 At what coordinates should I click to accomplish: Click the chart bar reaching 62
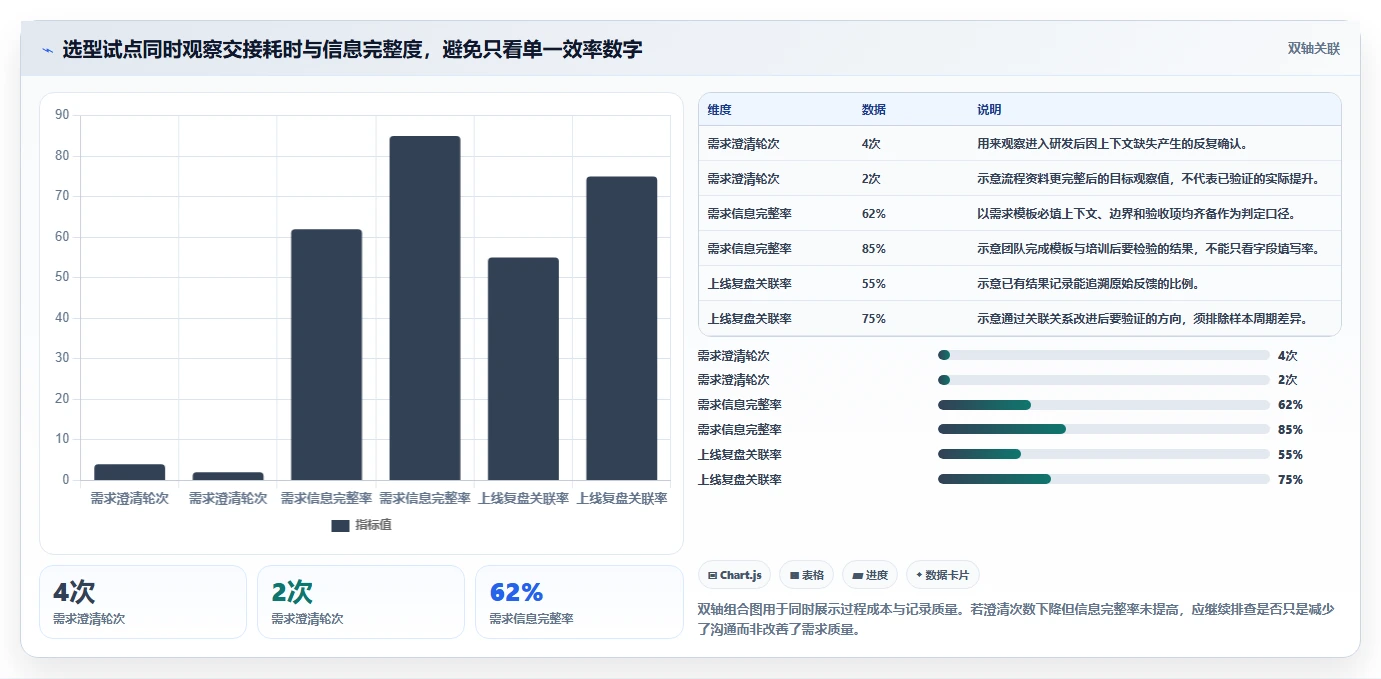[x=327, y=355]
